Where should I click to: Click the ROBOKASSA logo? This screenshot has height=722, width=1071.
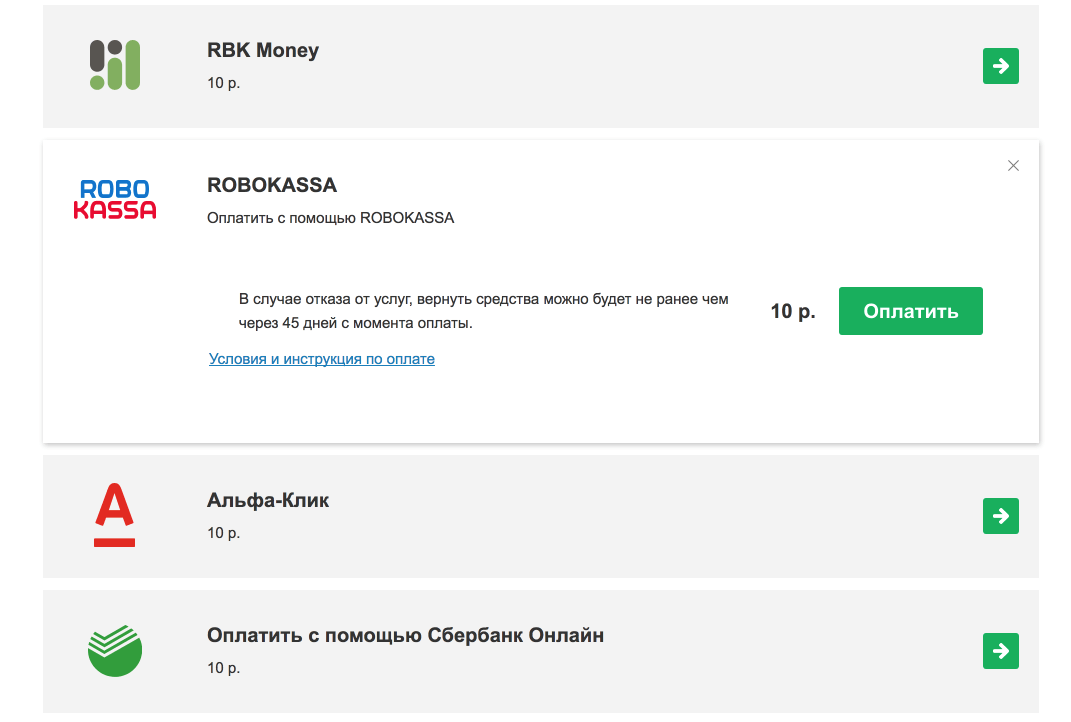(x=115, y=199)
